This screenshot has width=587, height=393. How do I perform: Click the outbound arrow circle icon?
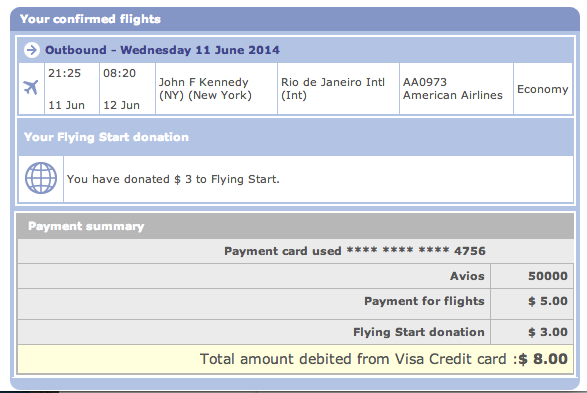pyautogui.click(x=32, y=50)
